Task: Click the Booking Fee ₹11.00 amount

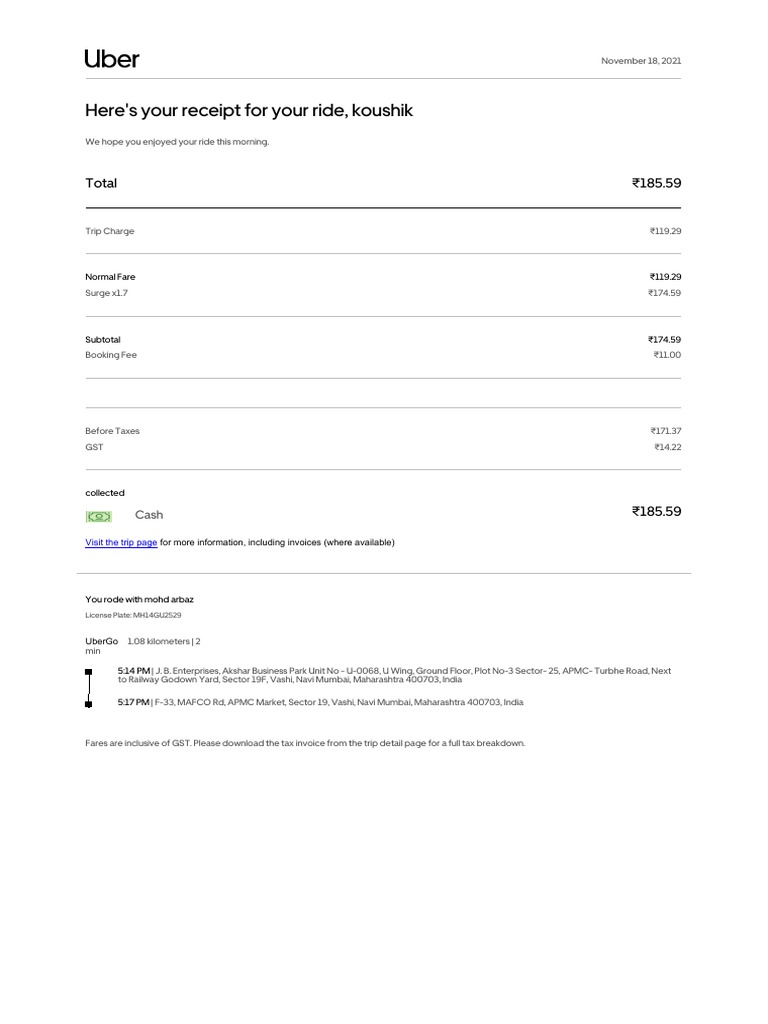Action: click(x=667, y=355)
